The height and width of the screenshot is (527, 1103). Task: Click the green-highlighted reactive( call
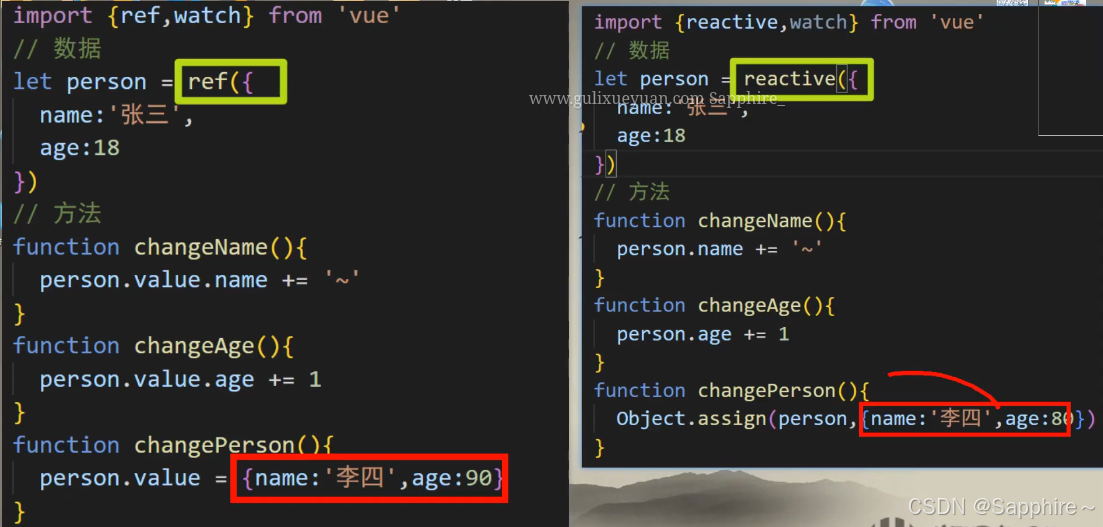click(801, 78)
